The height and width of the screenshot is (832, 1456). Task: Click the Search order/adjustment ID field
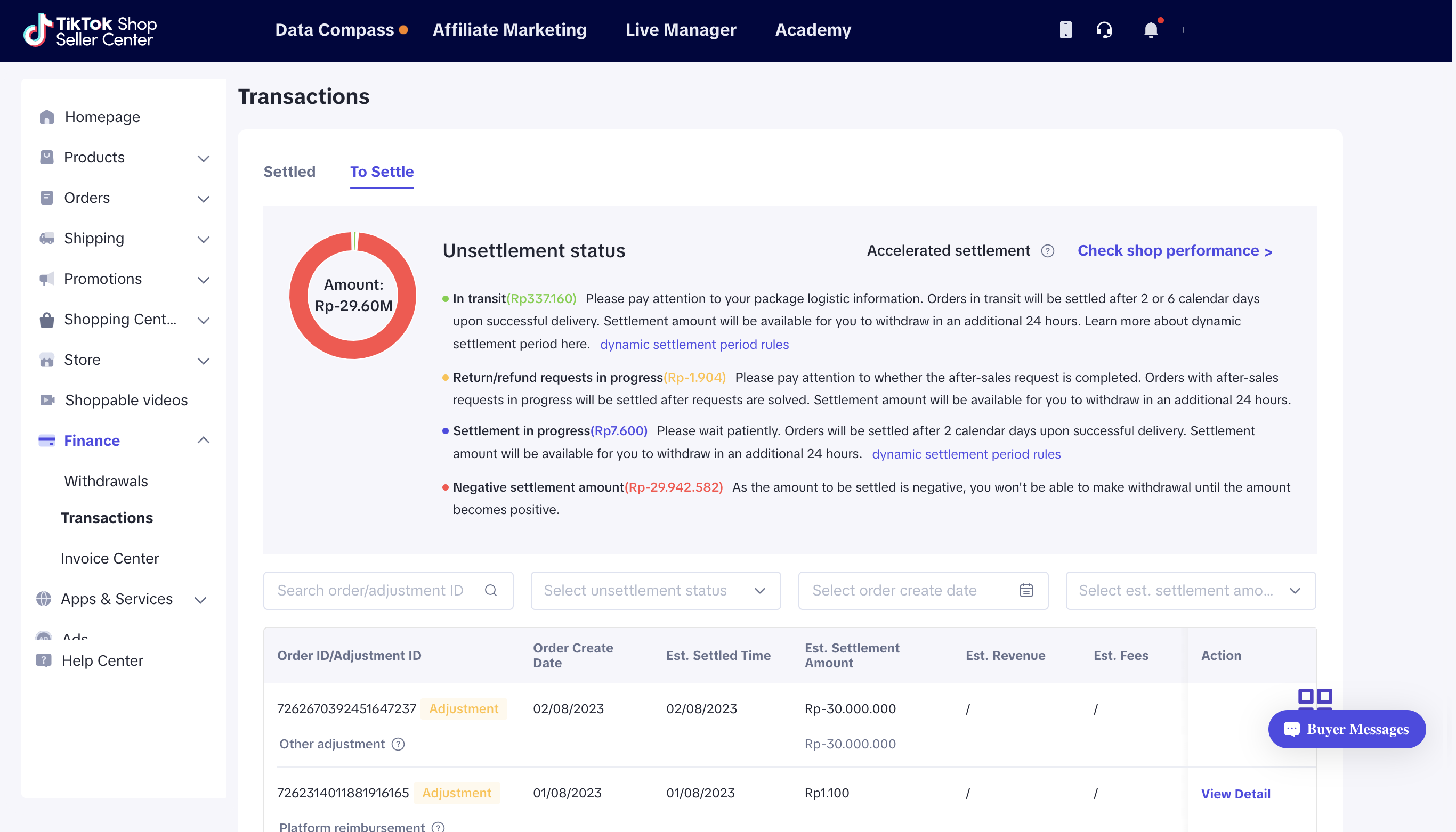coord(370,590)
